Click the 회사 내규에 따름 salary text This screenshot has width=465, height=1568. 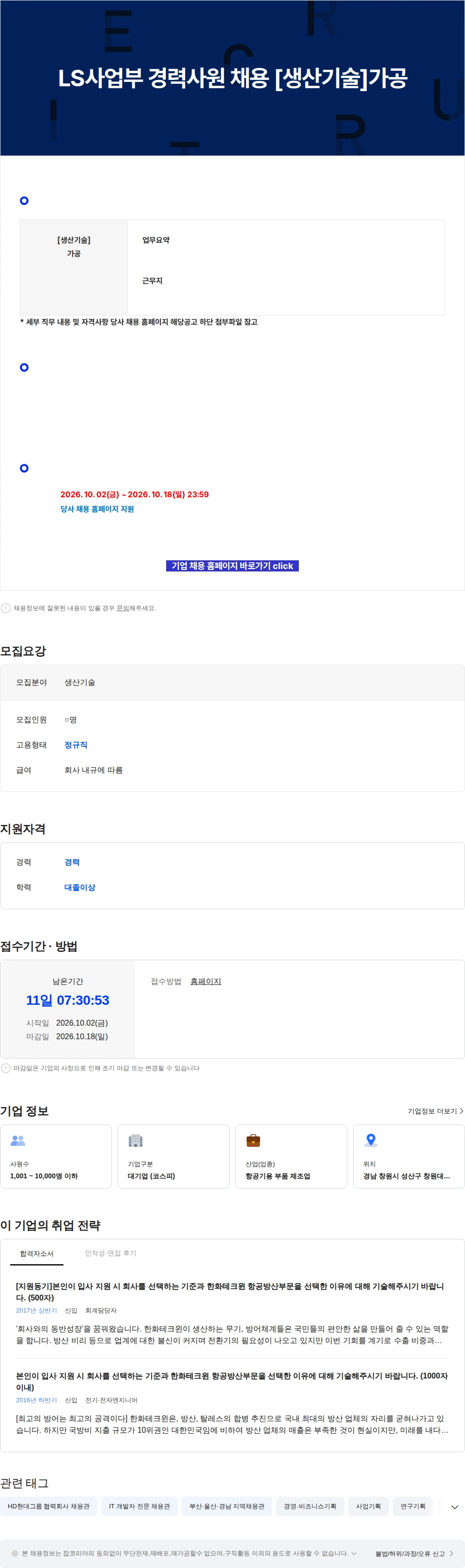click(94, 770)
